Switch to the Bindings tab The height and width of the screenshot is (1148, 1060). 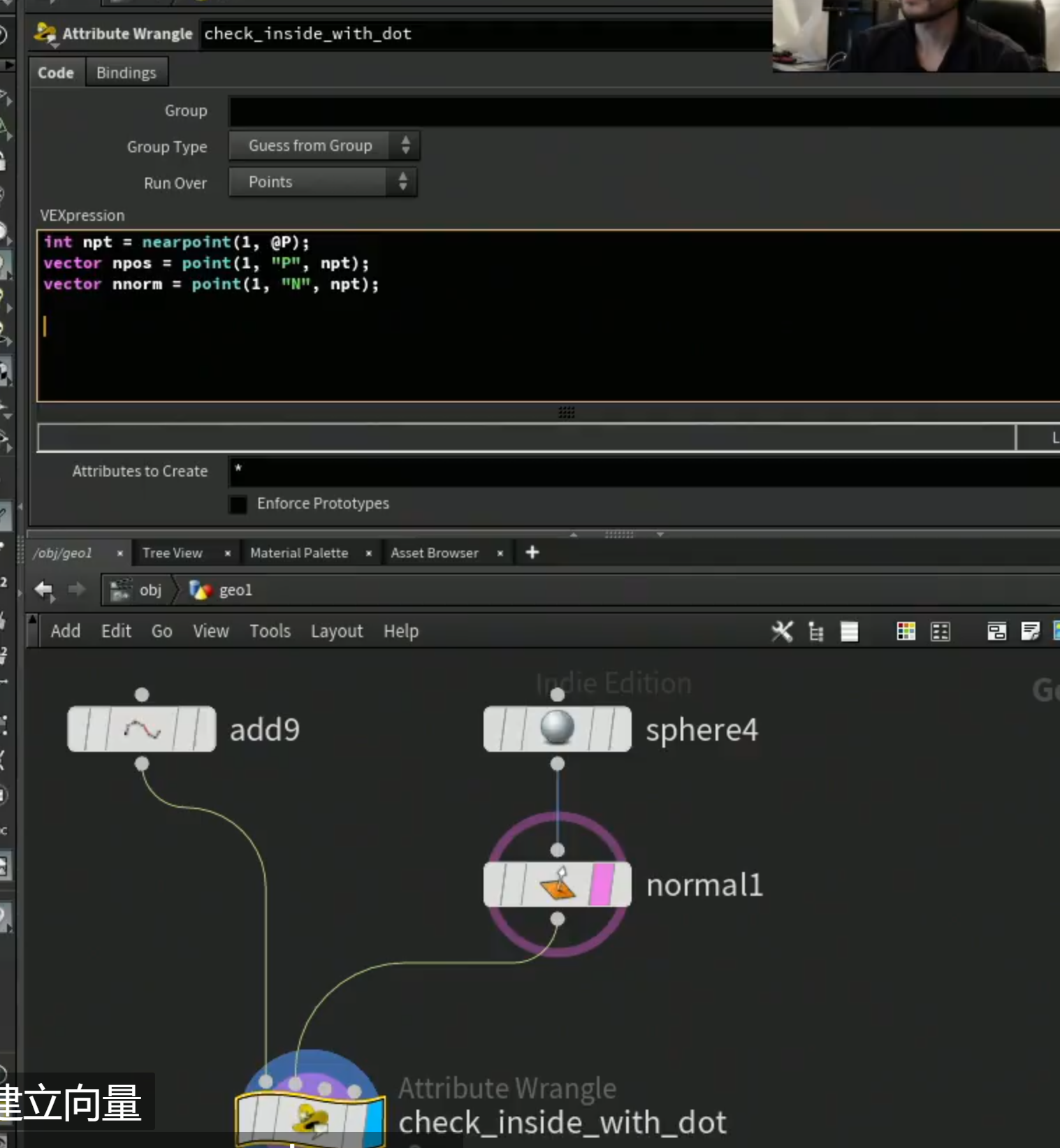click(126, 73)
